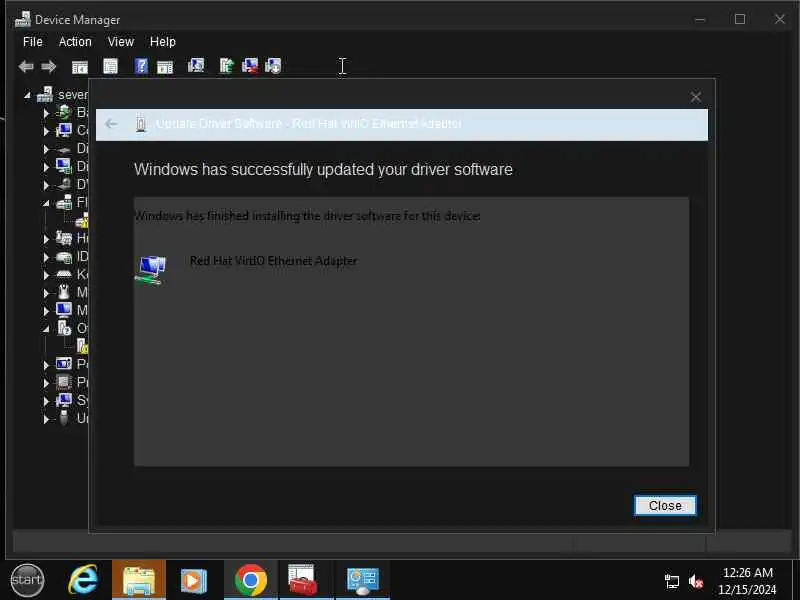Select the processor chip category icon
This screenshot has height=600, width=800.
point(64,382)
